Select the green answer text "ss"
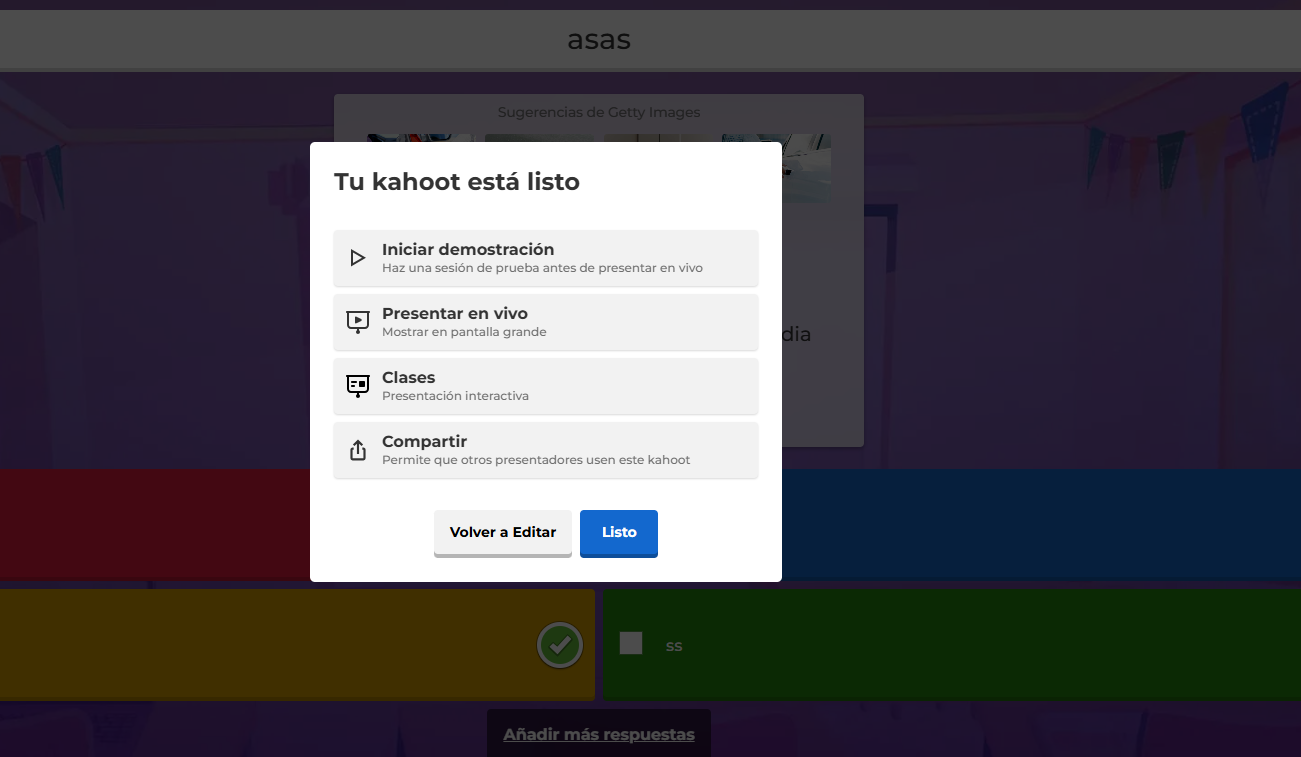Screen dimensions: 1301x757 point(674,646)
